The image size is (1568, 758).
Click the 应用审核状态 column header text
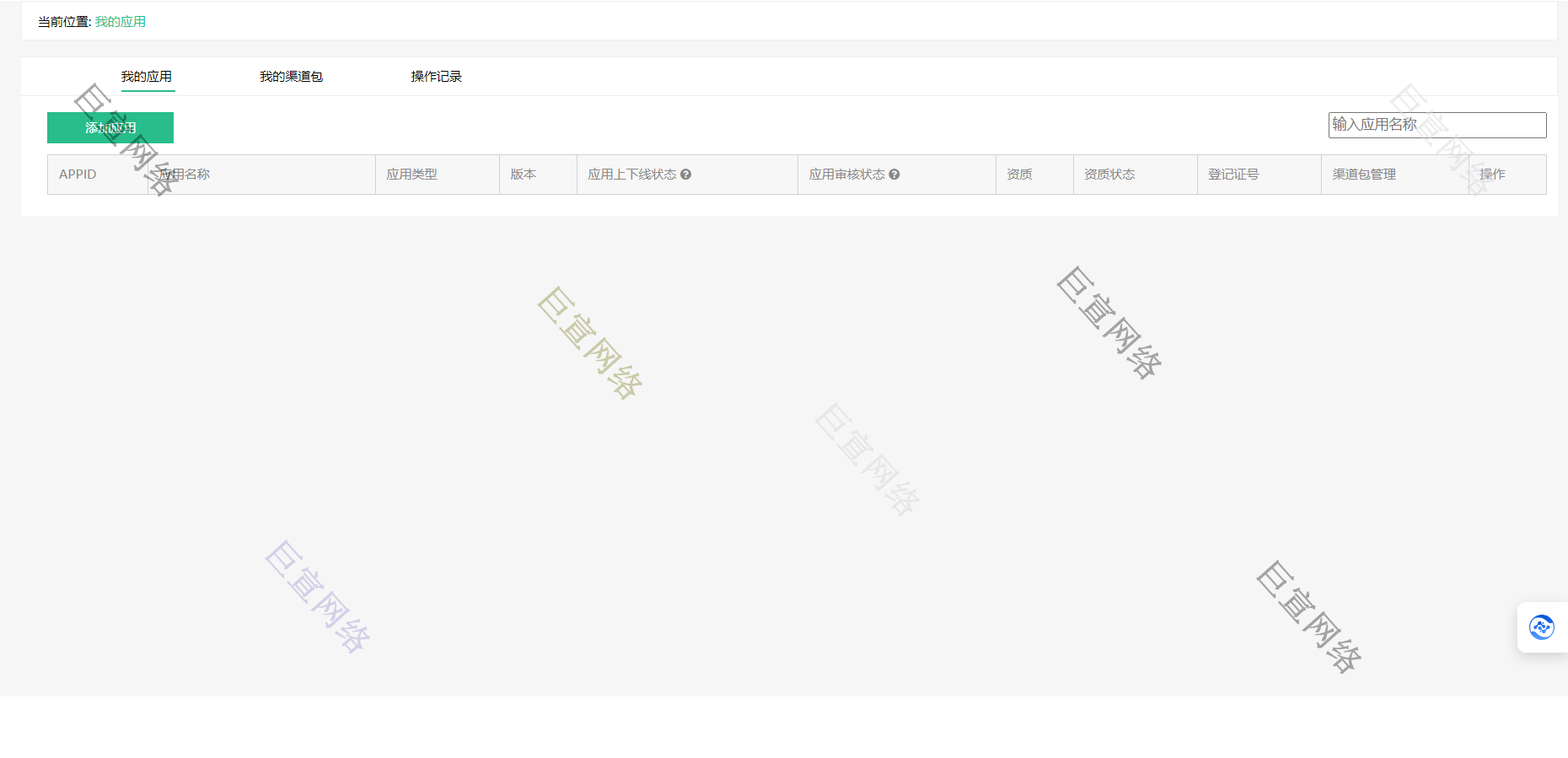click(847, 175)
